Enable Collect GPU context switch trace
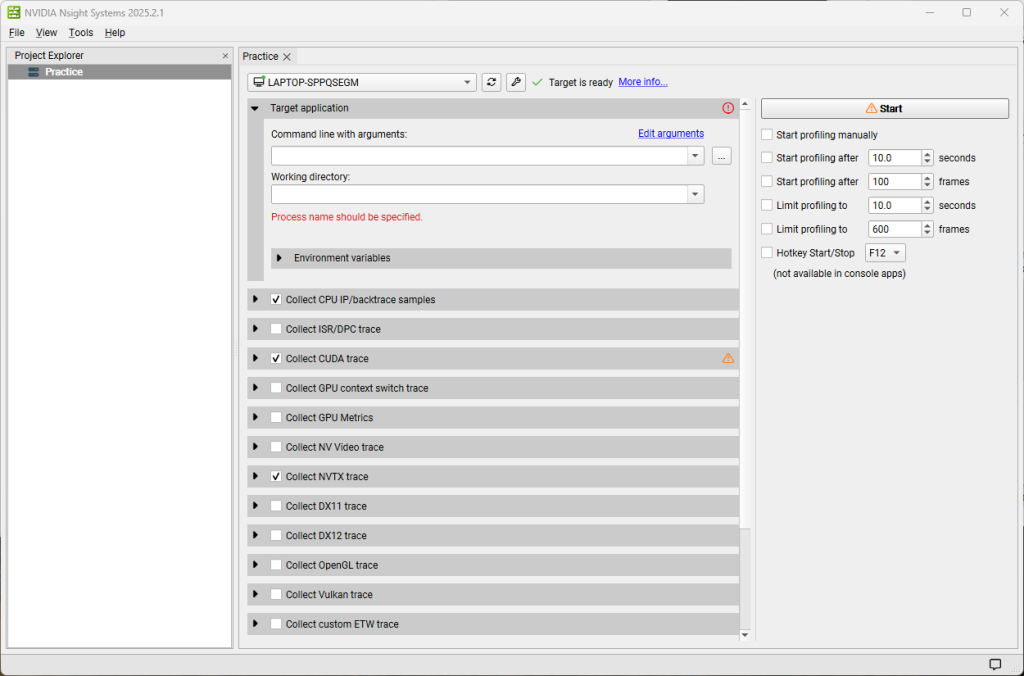Image resolution: width=1024 pixels, height=676 pixels. pyautogui.click(x=276, y=388)
